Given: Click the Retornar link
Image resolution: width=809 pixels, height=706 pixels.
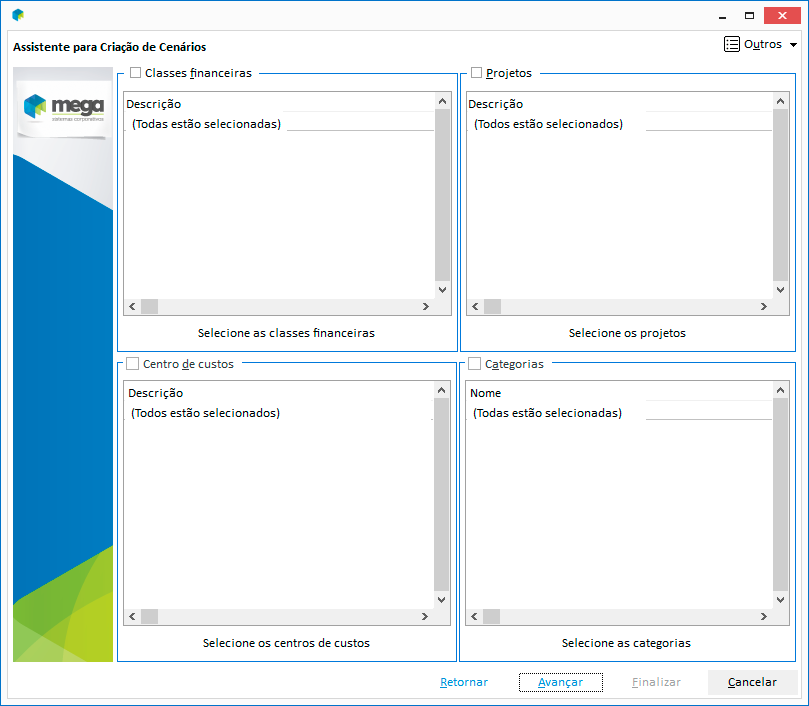Looking at the screenshot, I should point(464,682).
